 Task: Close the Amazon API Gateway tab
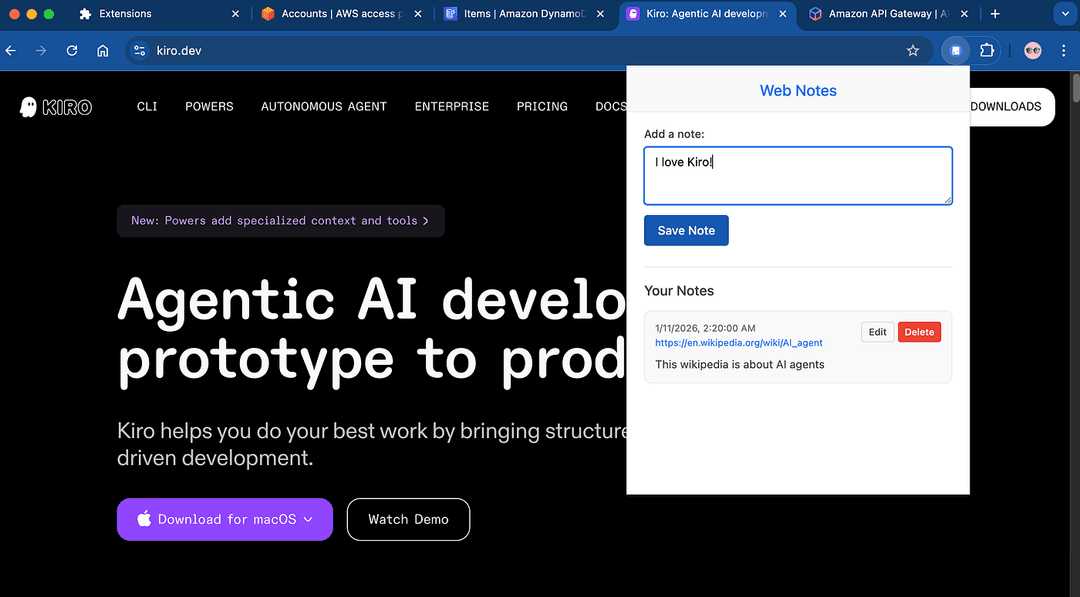click(x=964, y=14)
